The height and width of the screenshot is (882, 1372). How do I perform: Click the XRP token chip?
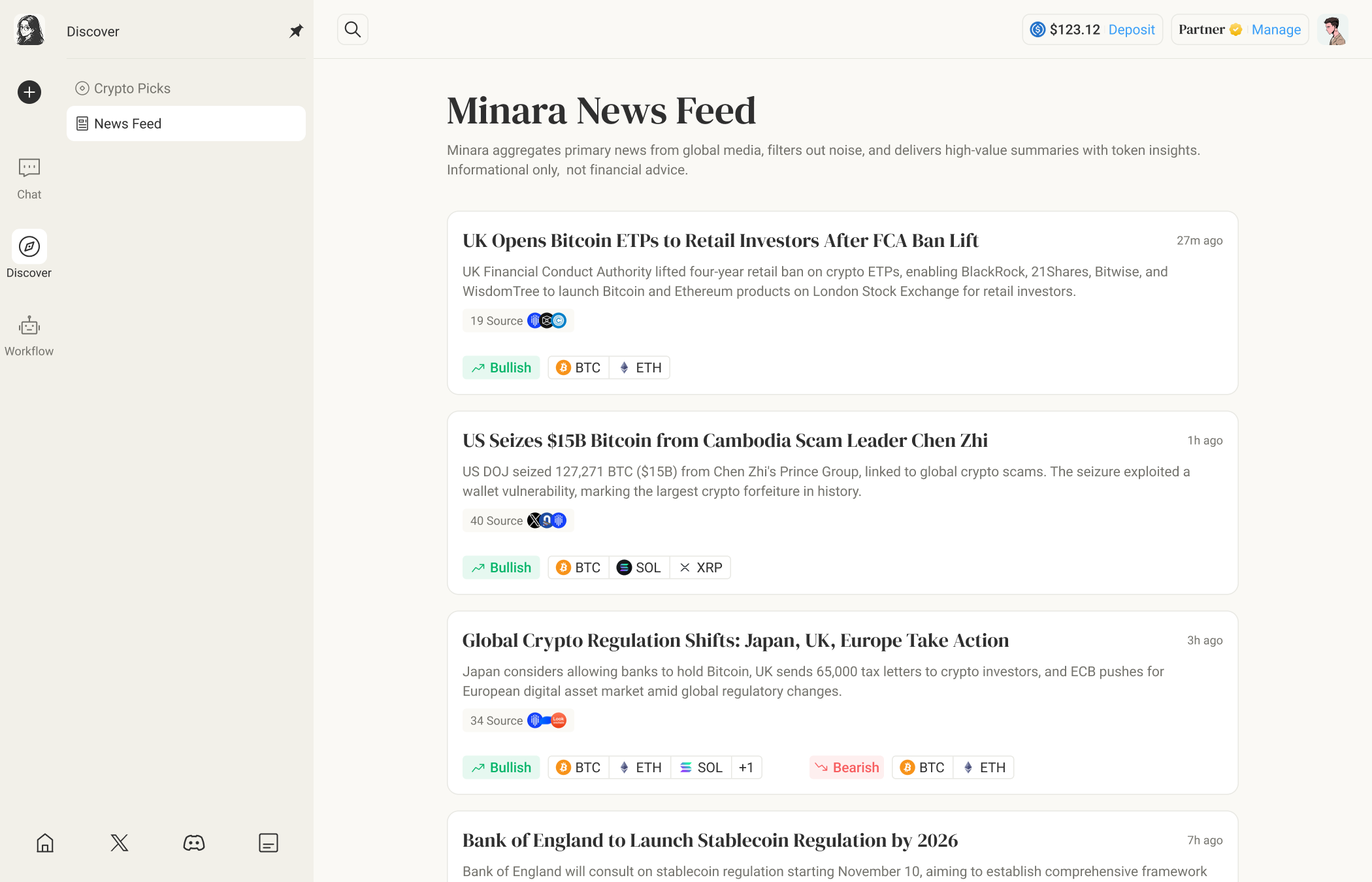[x=700, y=568]
